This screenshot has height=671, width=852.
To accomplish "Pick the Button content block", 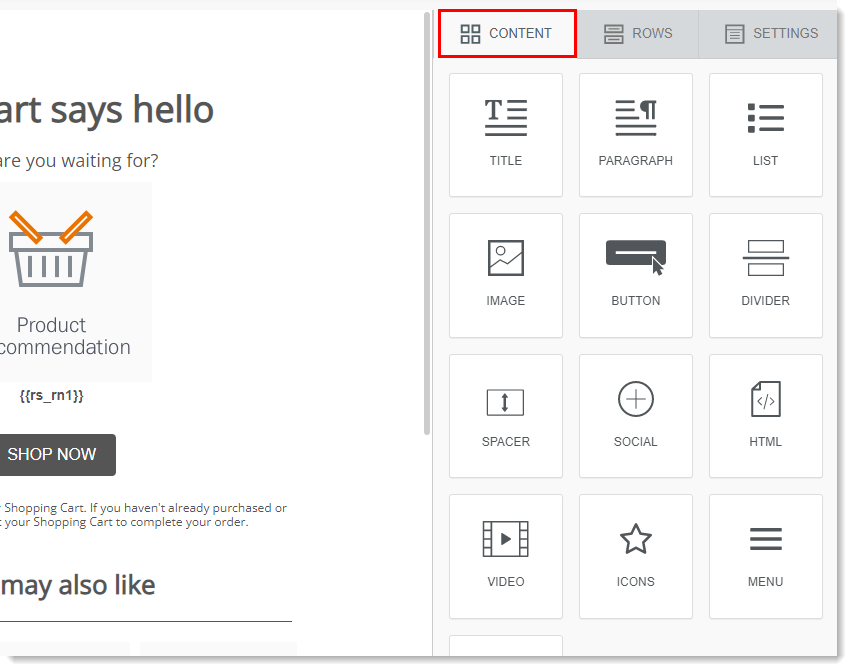I will point(636,275).
